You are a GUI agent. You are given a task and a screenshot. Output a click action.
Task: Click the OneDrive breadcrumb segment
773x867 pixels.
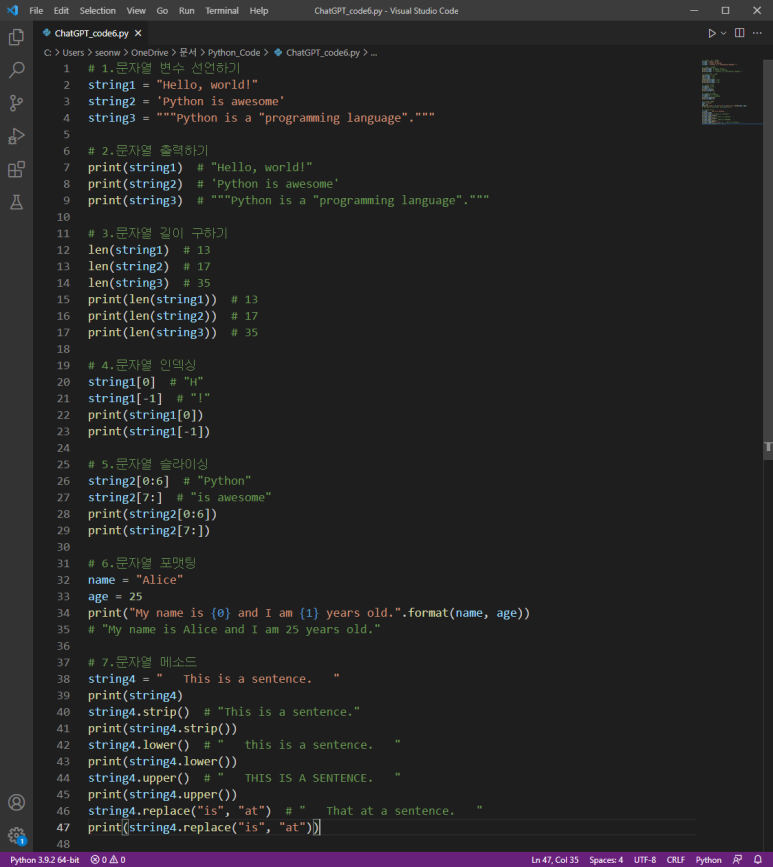tap(149, 53)
